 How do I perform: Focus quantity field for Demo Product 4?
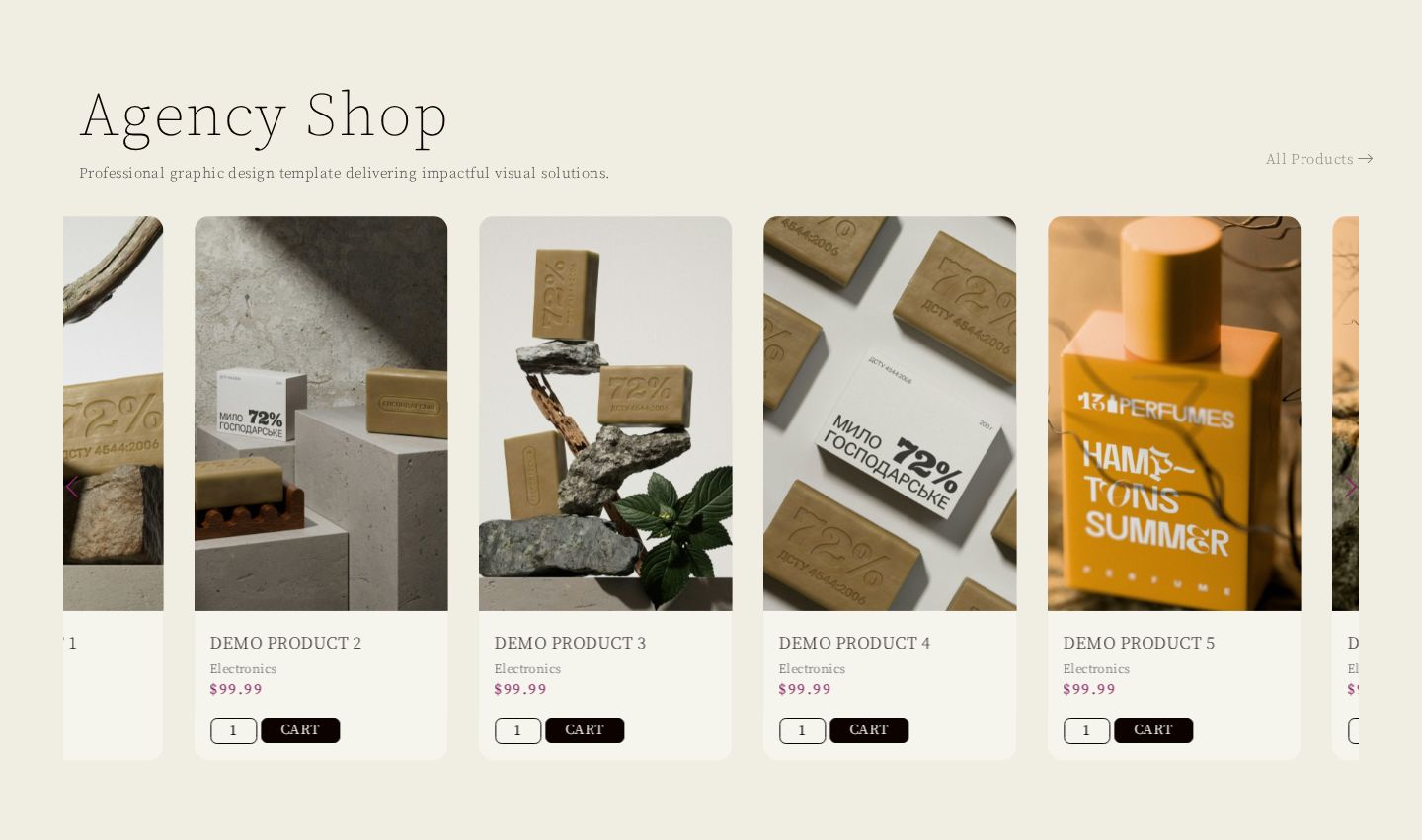click(803, 730)
